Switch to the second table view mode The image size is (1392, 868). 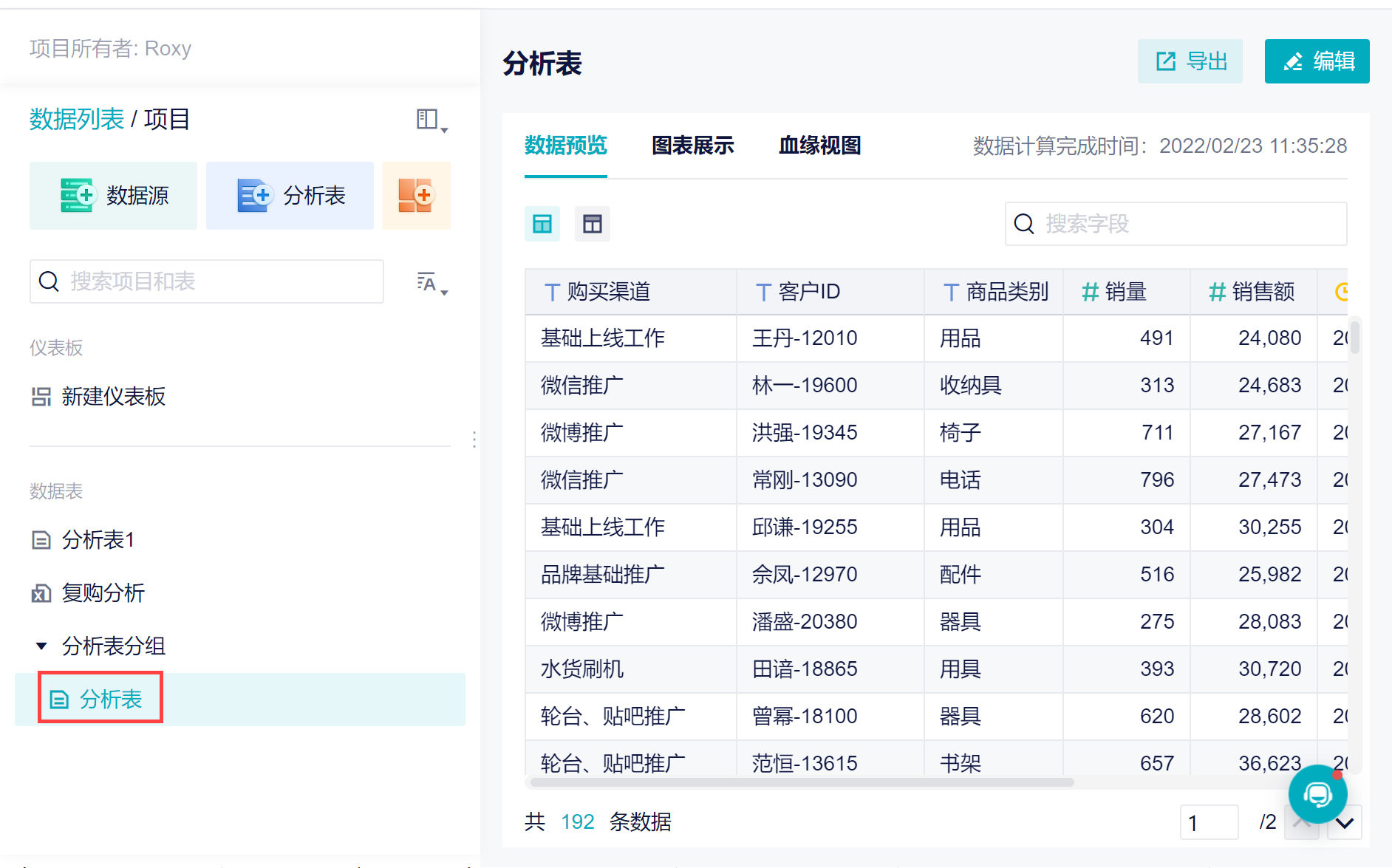point(593,224)
